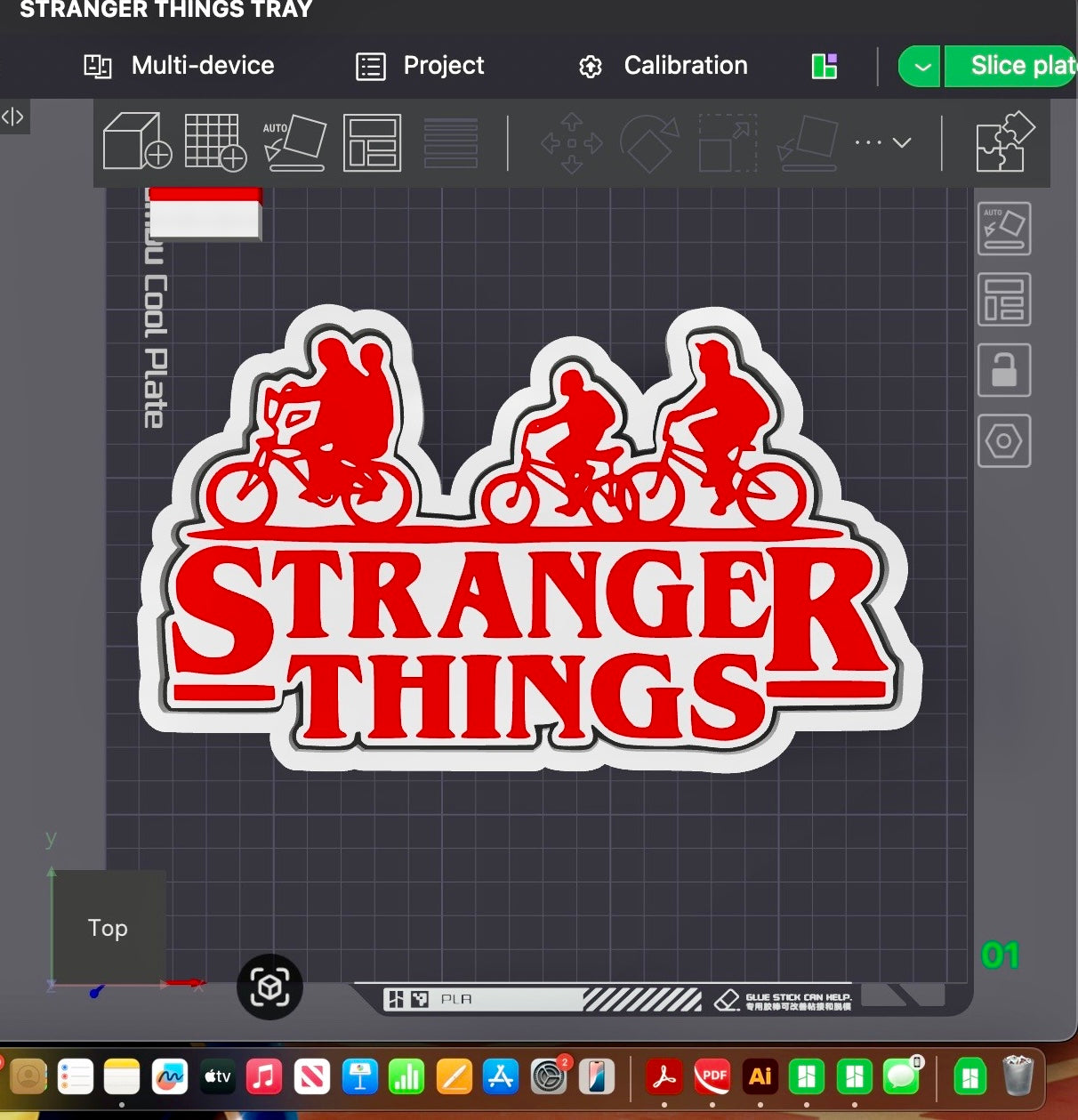Screen dimensions: 1078x1120
Task: Arrange objects on plate 01 side icon
Action: (1004, 299)
